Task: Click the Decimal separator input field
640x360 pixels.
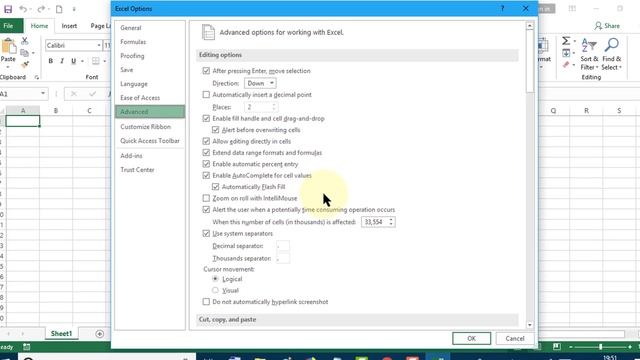Action: pyautogui.click(x=283, y=246)
